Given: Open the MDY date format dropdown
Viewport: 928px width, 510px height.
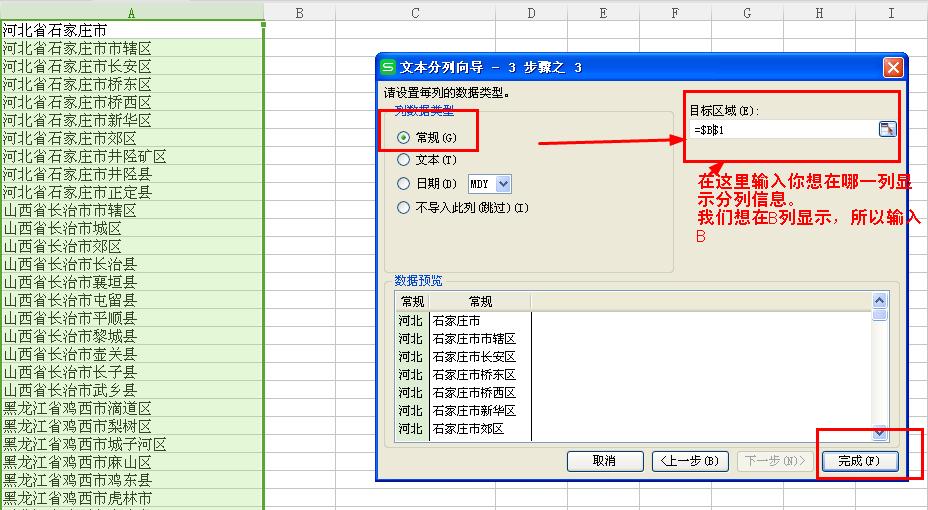Looking at the screenshot, I should [503, 184].
